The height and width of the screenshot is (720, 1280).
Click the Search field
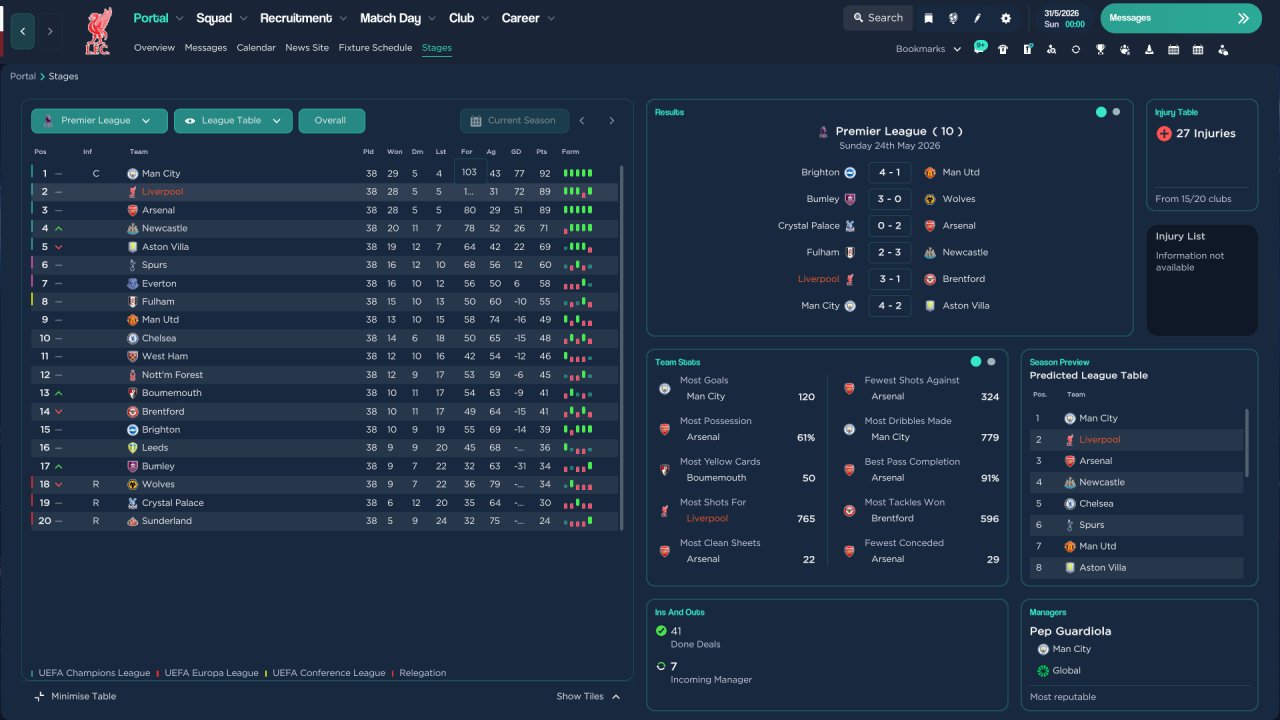(876, 18)
